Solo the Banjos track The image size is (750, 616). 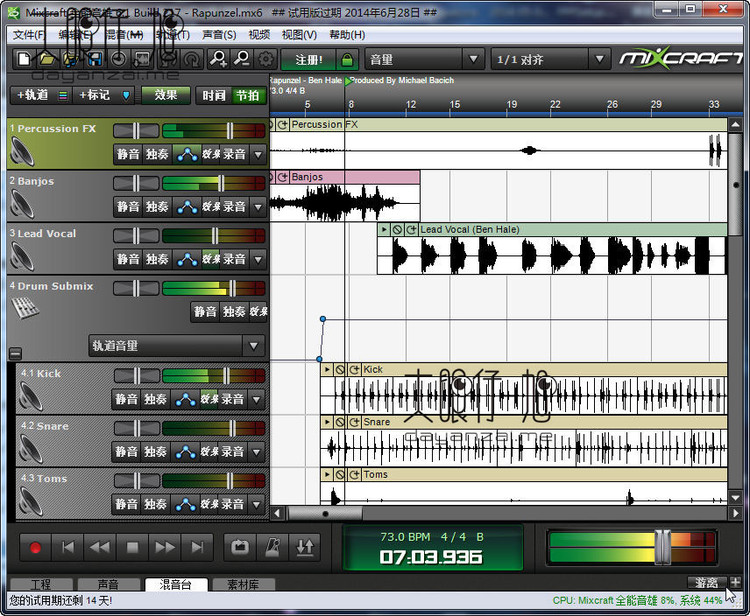click(x=157, y=207)
